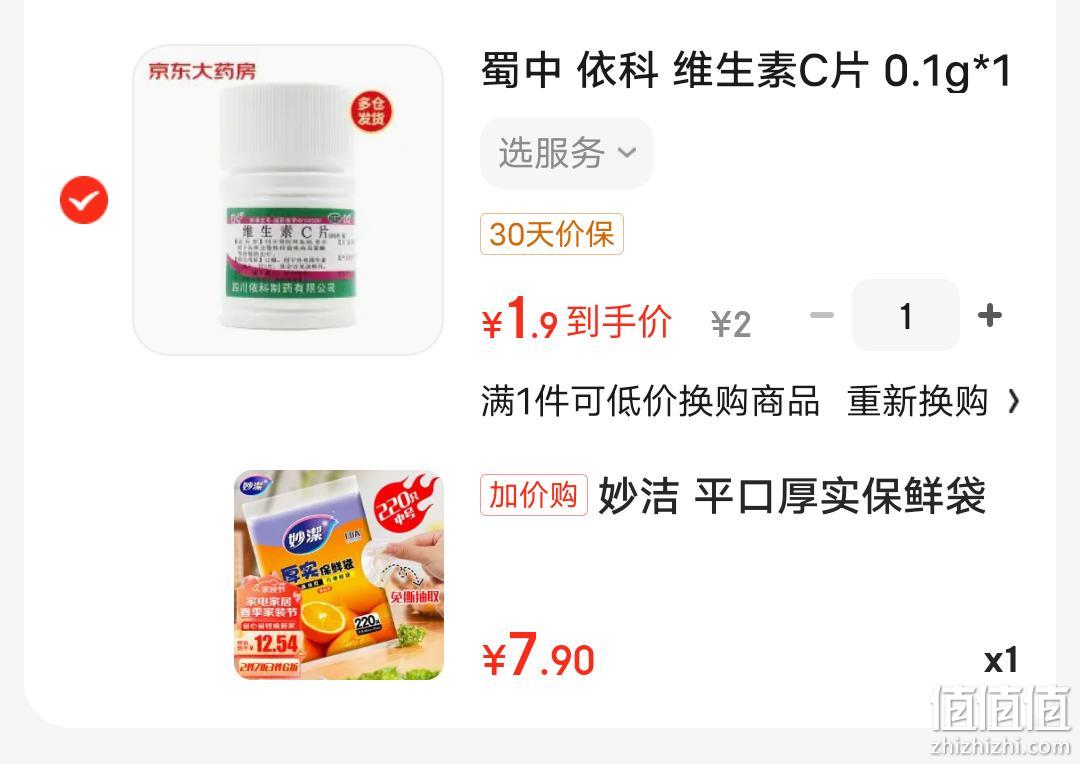Open the 选服务 service dropdown
1080x764 pixels.
pyautogui.click(x=567, y=153)
